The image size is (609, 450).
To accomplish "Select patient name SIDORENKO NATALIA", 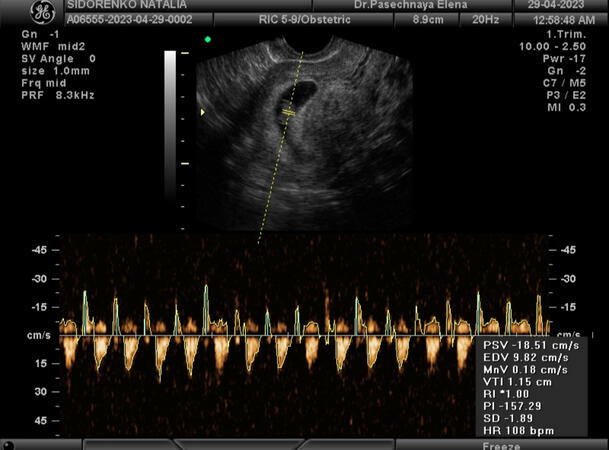I will tap(127, 5).
